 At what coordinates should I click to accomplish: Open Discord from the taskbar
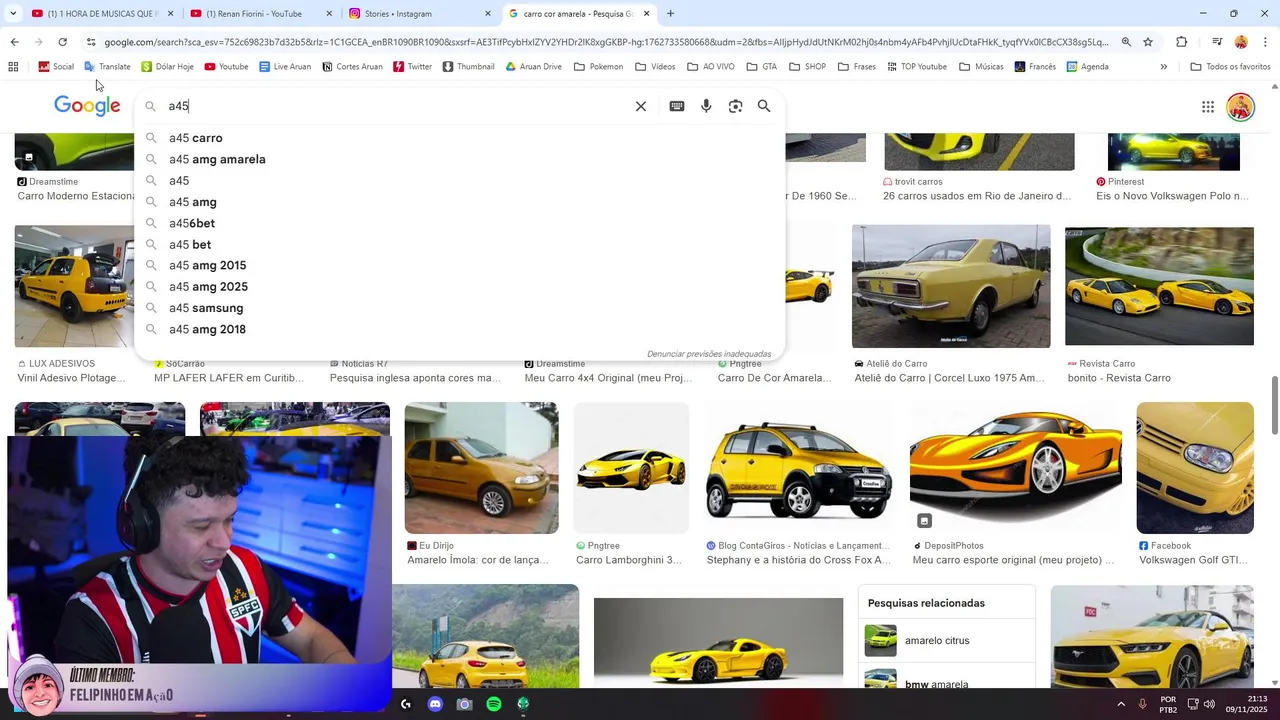tap(435, 704)
